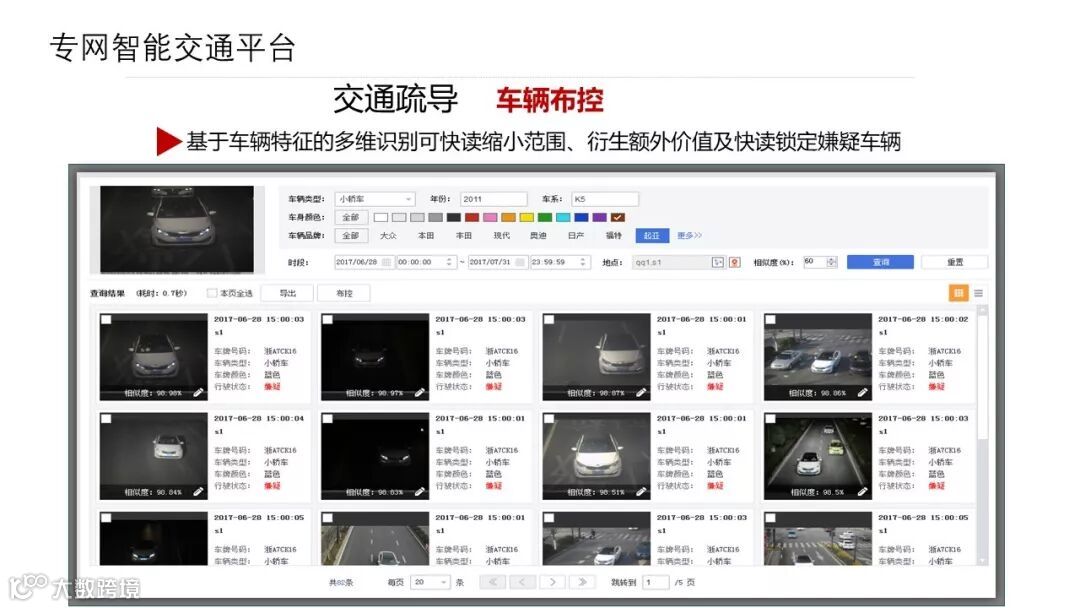
Task: Pick the green body color swatch
Action: click(x=545, y=217)
